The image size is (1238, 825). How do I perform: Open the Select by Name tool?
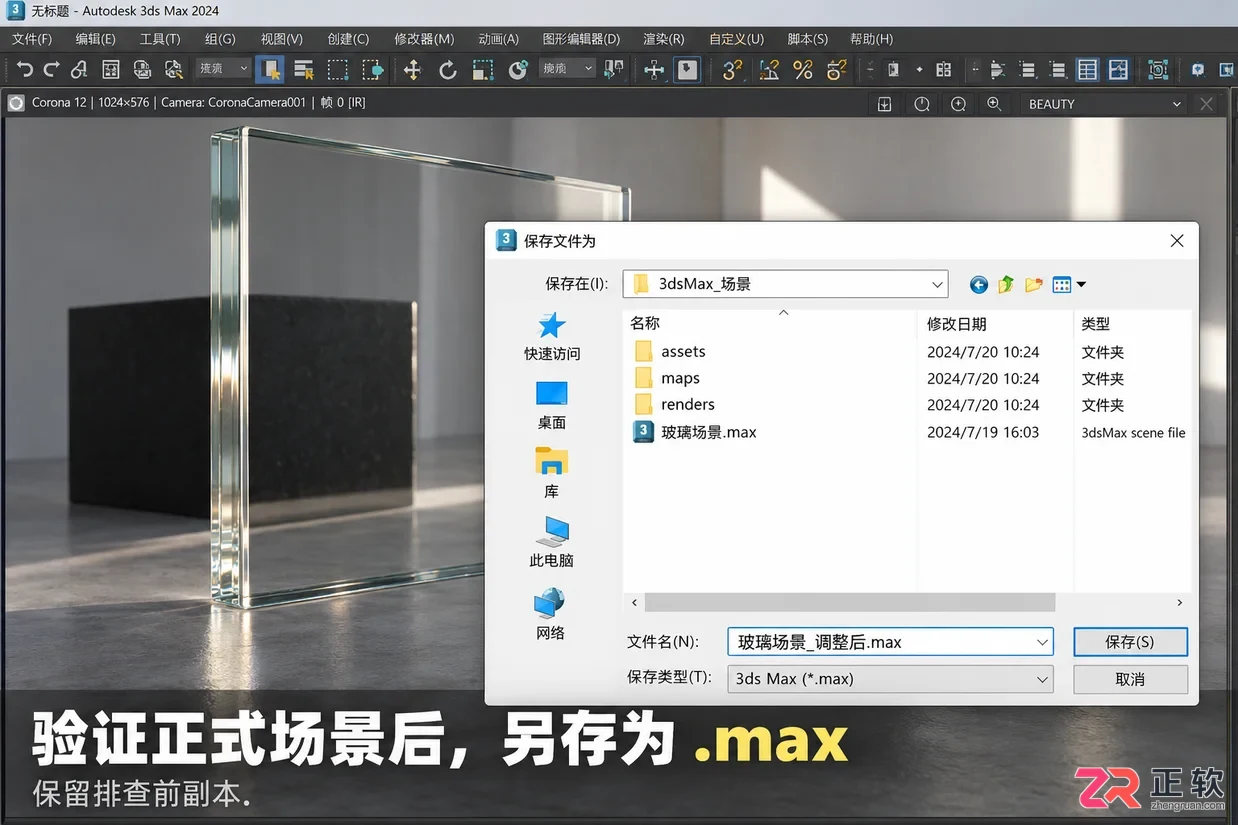pyautogui.click(x=304, y=69)
